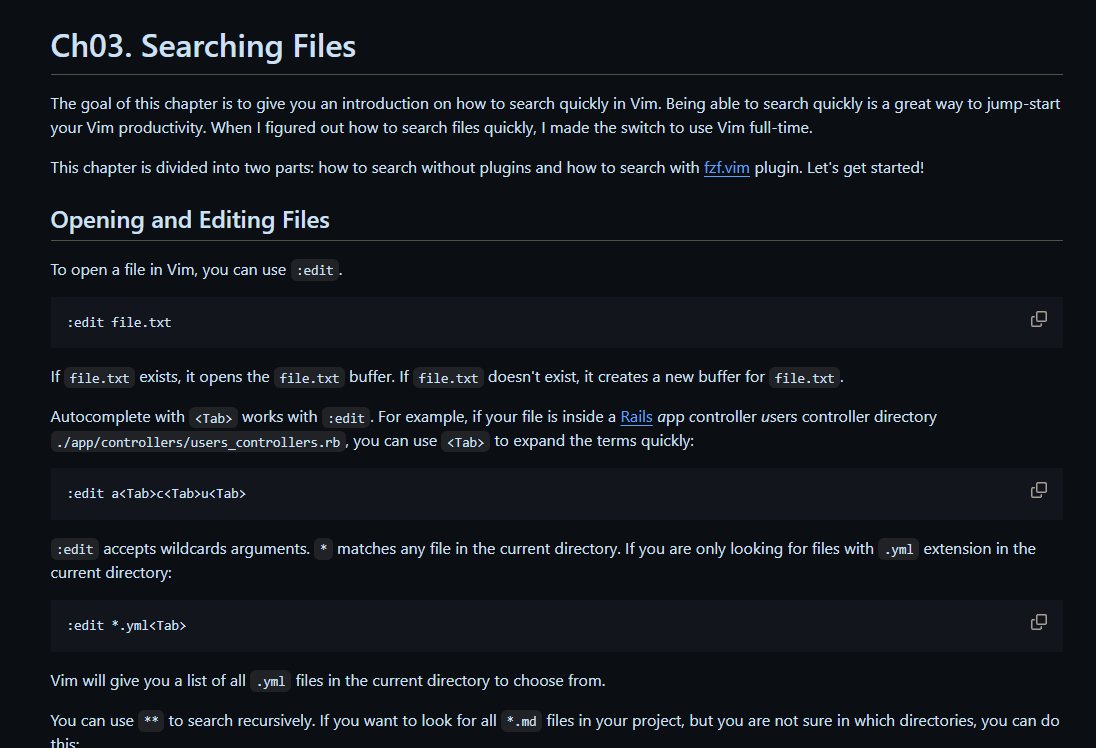Screen dimensions: 1096x748
Task: Follow the Rails hyperlink
Action: (x=636, y=416)
